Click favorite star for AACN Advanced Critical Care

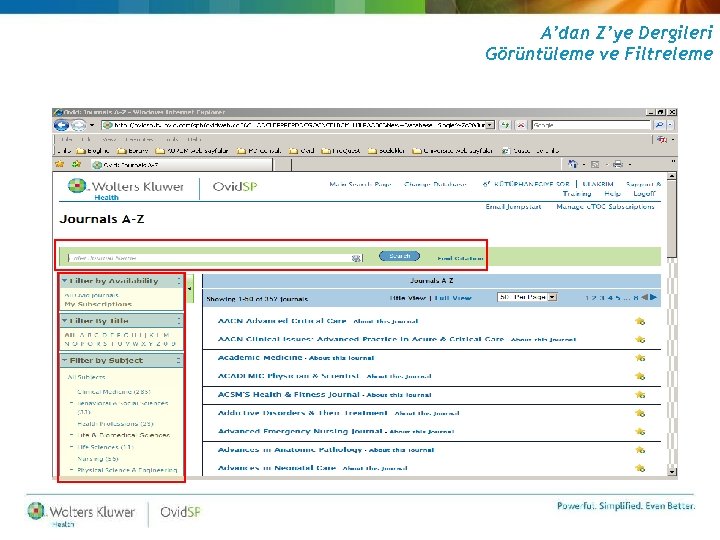(x=640, y=321)
